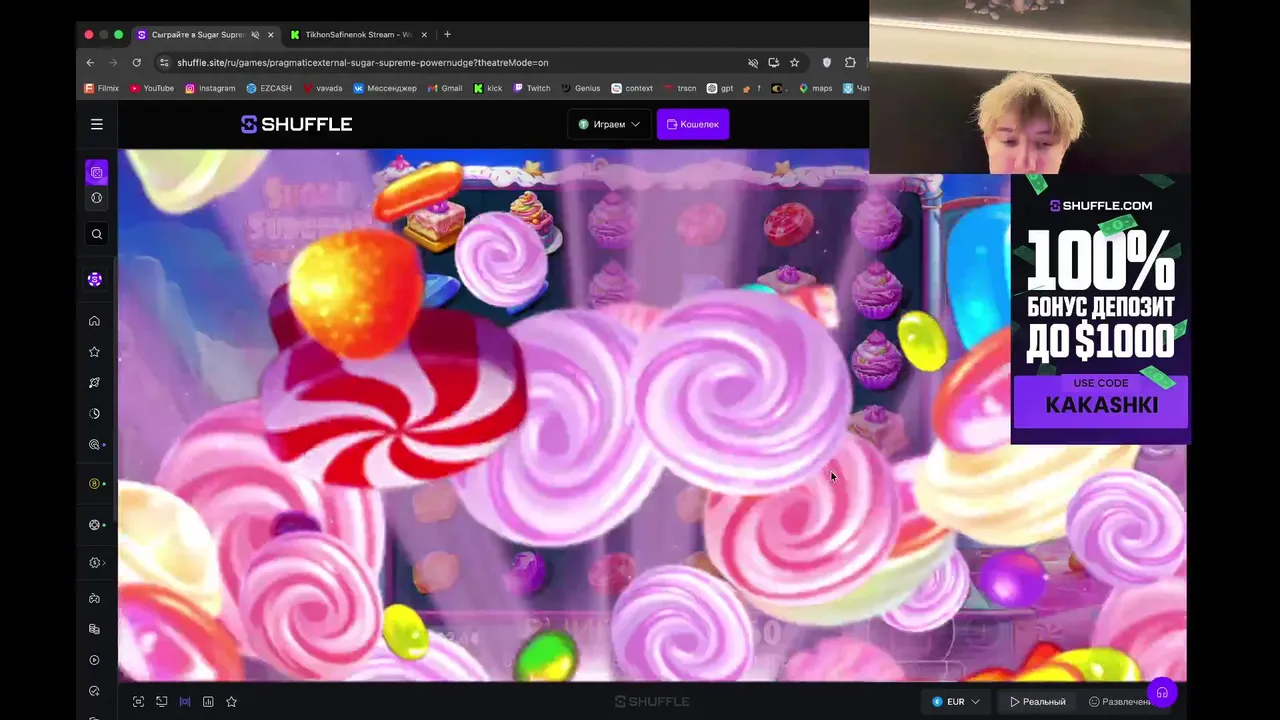
Task: Open support chat headphones button
Action: pyautogui.click(x=1162, y=692)
